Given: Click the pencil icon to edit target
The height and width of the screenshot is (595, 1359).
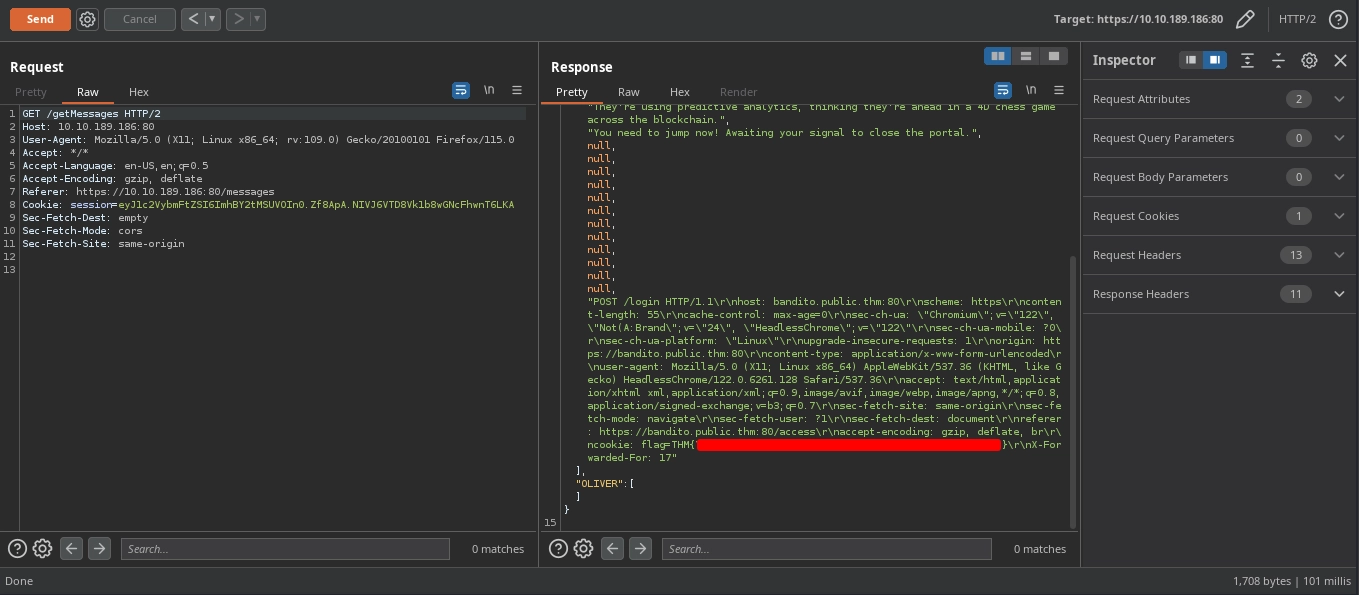Looking at the screenshot, I should (x=1245, y=19).
